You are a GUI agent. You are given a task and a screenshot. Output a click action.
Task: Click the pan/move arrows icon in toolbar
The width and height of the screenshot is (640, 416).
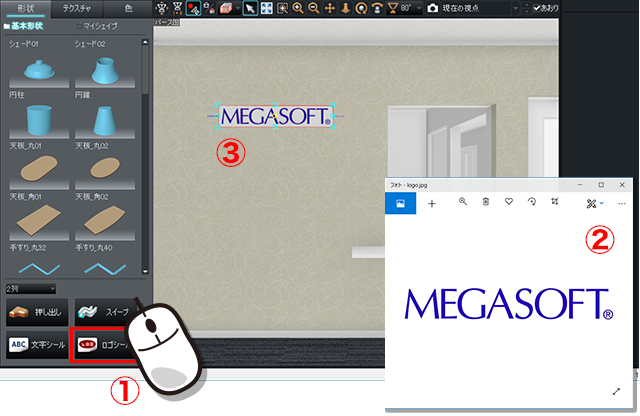click(x=330, y=8)
